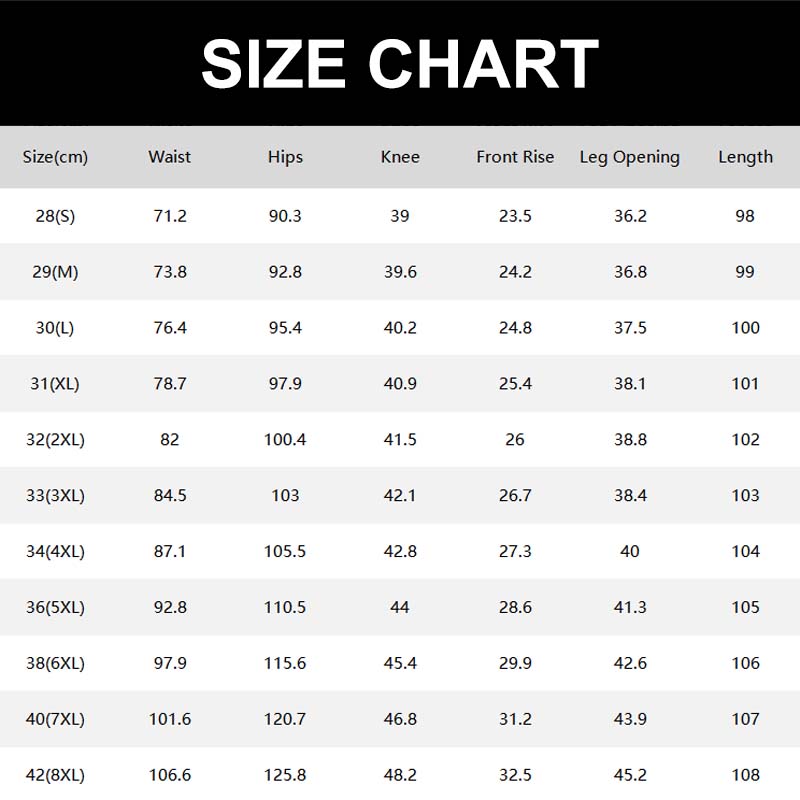The image size is (800, 800).
Task: Select the leg opening value 45.2
Action: pos(629,775)
